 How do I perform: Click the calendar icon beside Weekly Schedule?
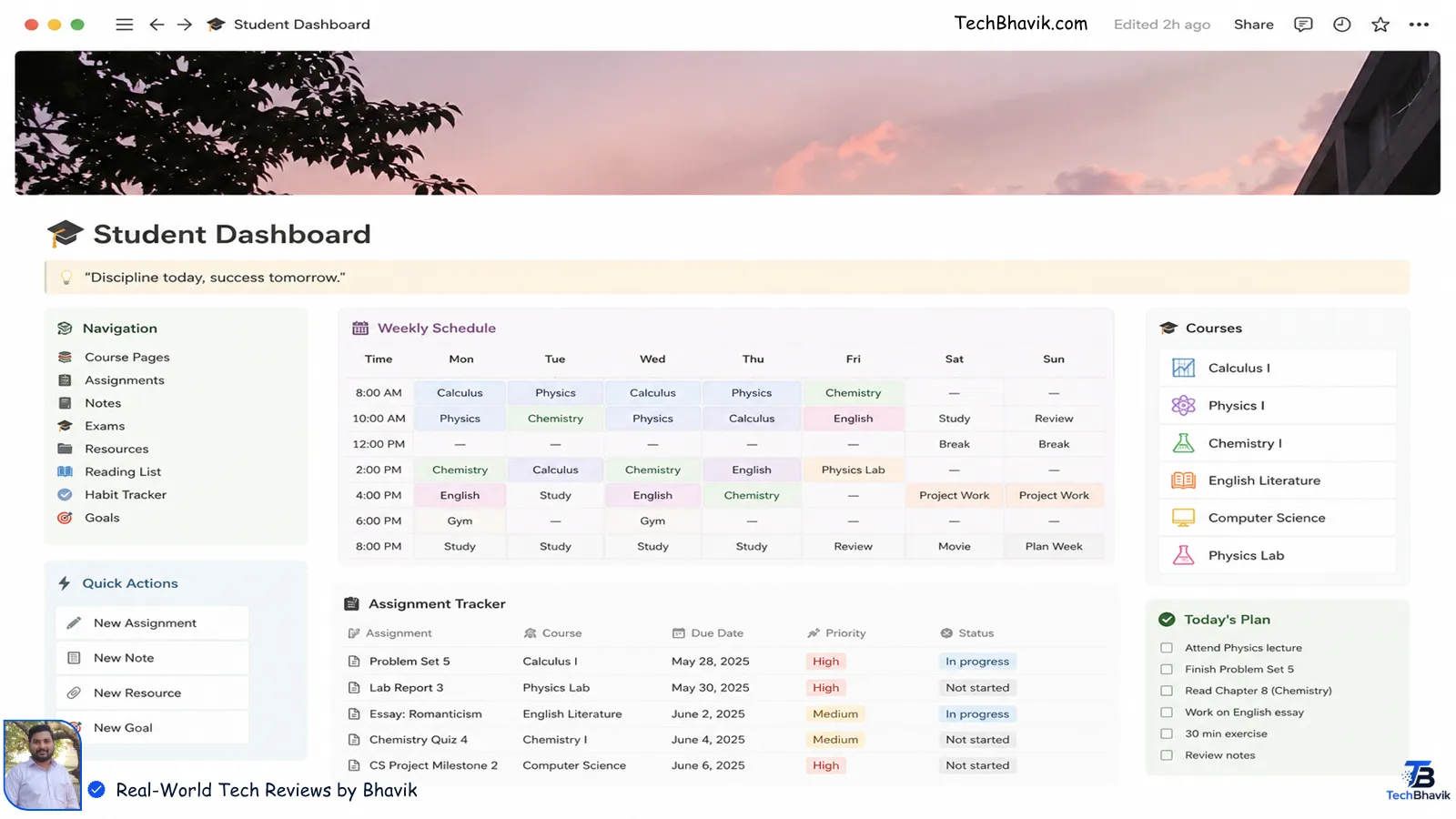360,328
